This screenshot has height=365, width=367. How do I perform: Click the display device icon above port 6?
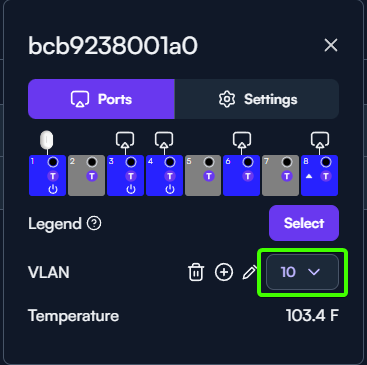[x=242, y=140]
